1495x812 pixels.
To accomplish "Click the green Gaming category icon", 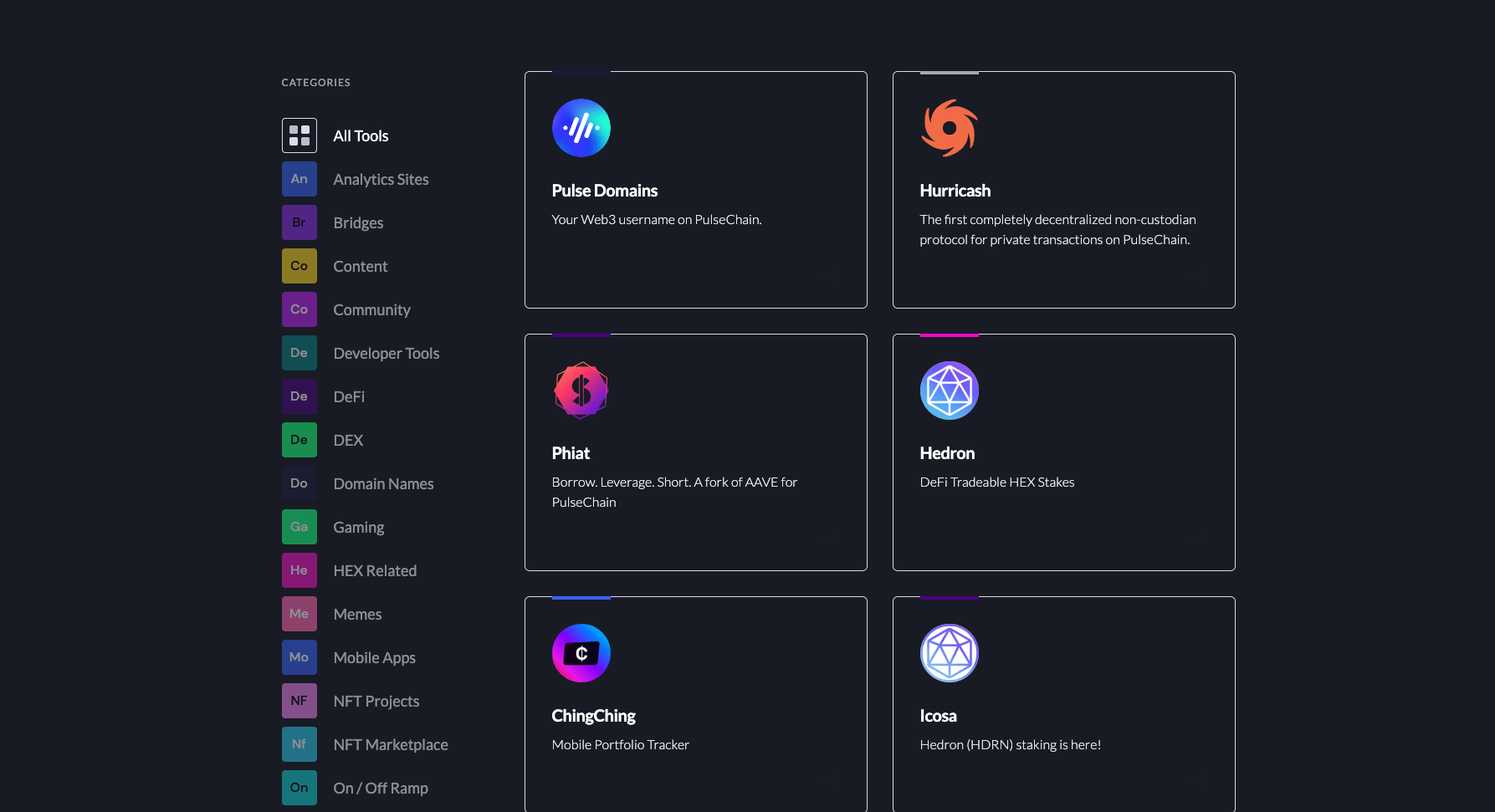I will pos(299,526).
